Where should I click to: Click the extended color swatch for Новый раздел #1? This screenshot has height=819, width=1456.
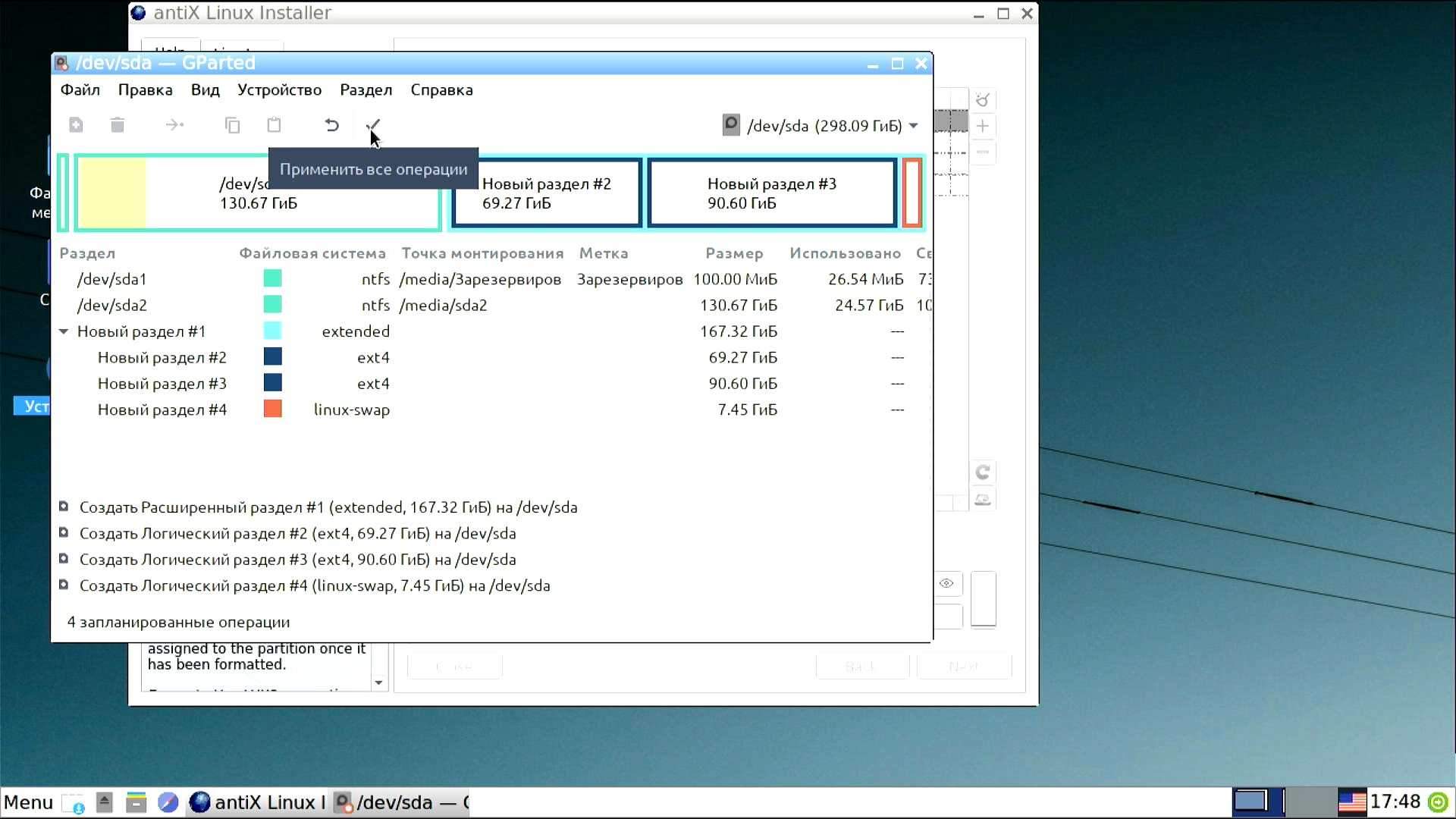click(x=272, y=331)
